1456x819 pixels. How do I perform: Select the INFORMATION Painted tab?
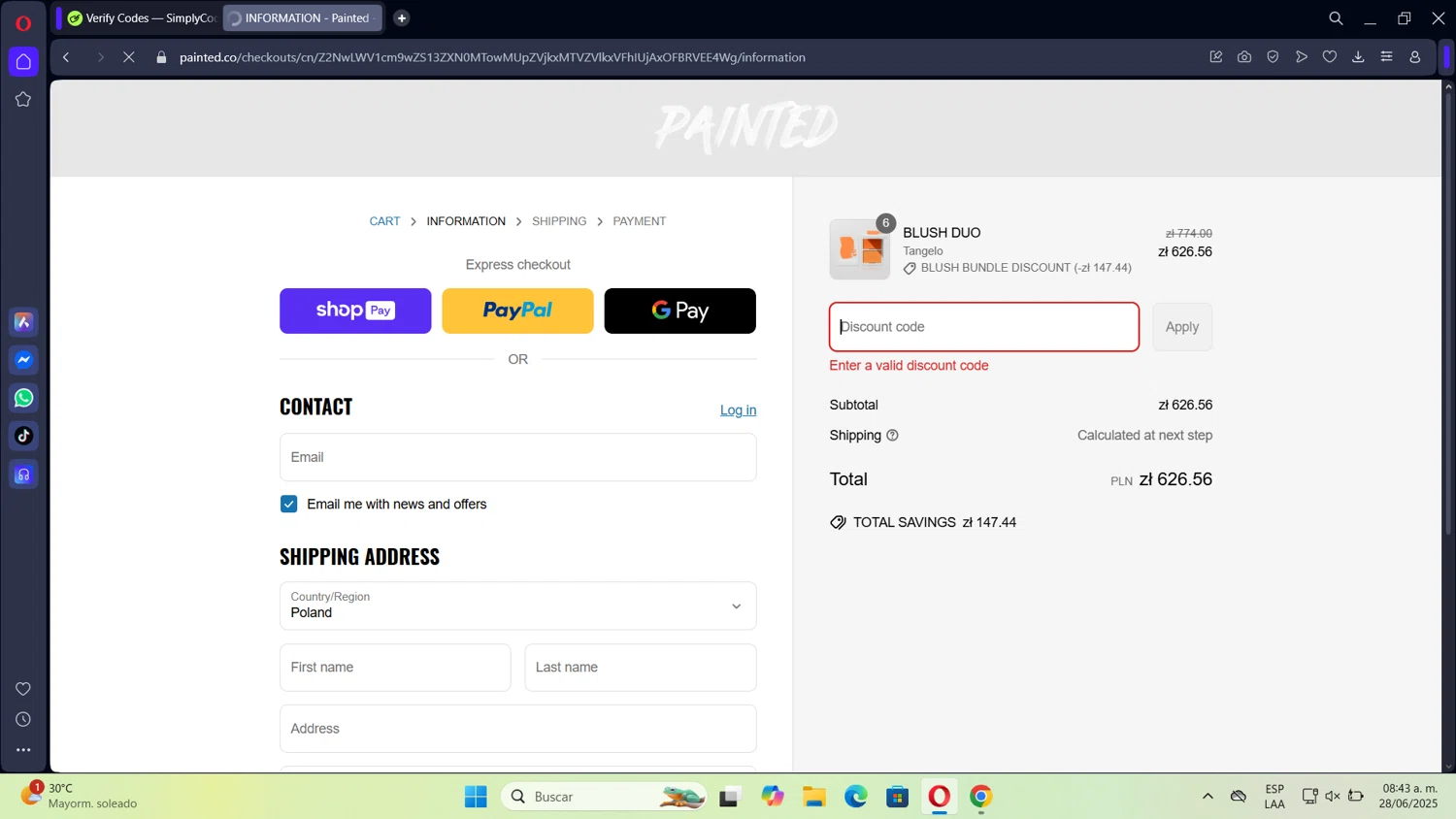[303, 18]
